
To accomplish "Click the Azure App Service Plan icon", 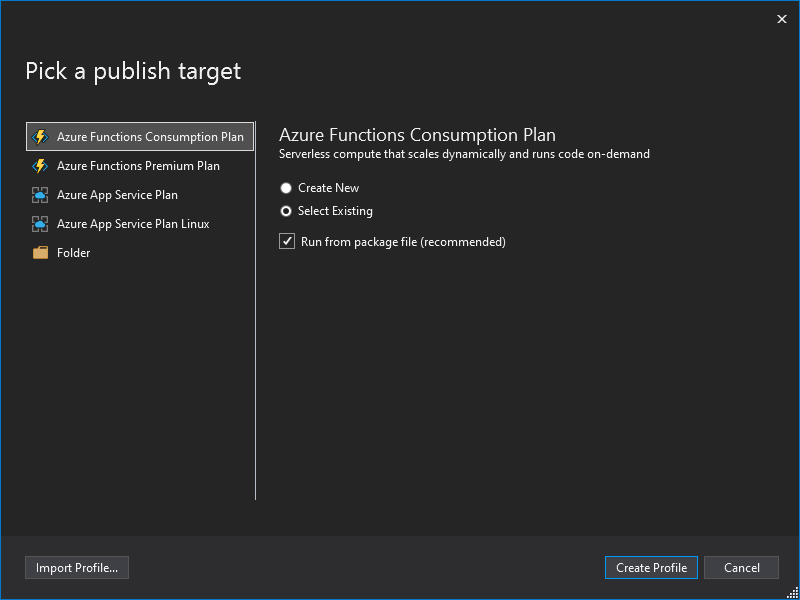I will click(40, 195).
